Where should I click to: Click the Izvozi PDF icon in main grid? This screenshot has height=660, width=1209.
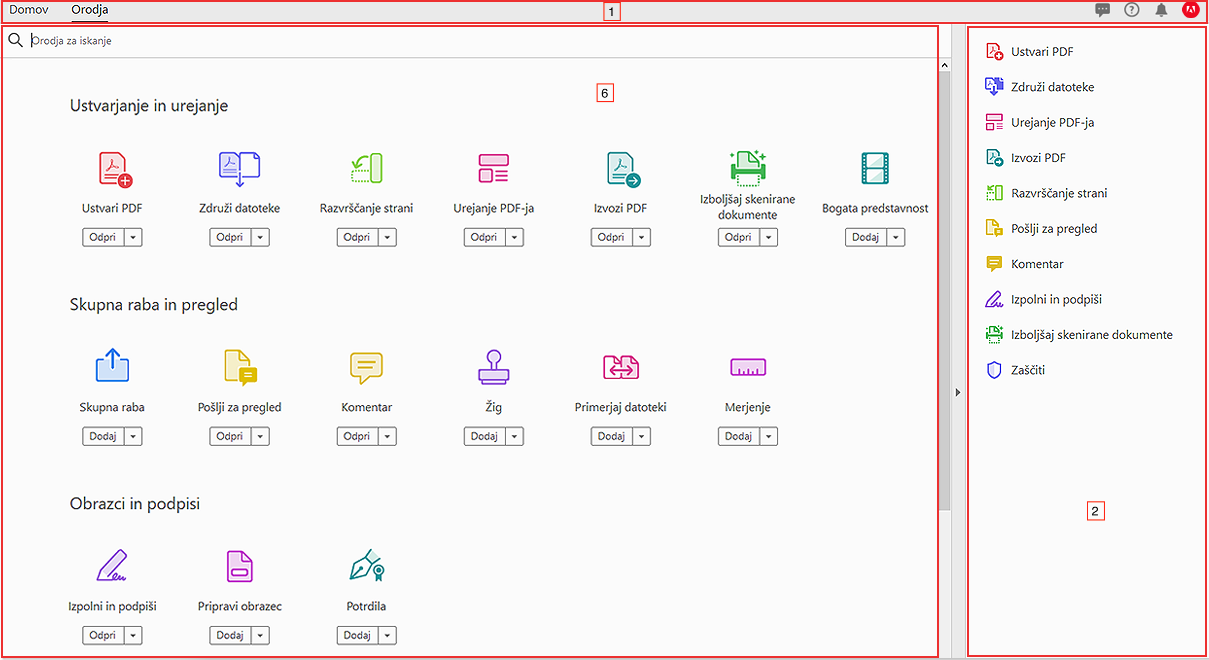click(624, 170)
